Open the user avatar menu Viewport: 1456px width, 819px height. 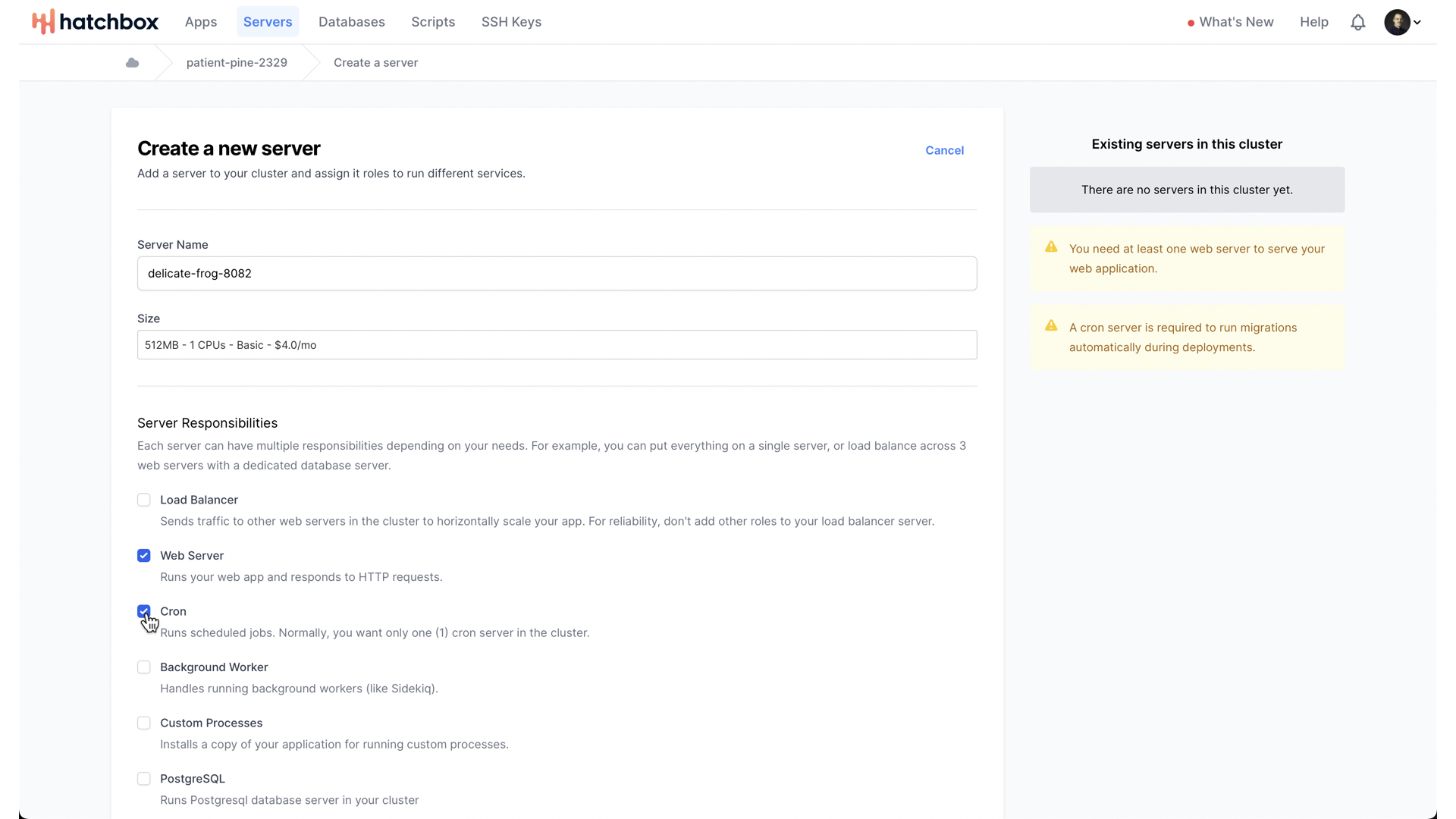[1401, 22]
